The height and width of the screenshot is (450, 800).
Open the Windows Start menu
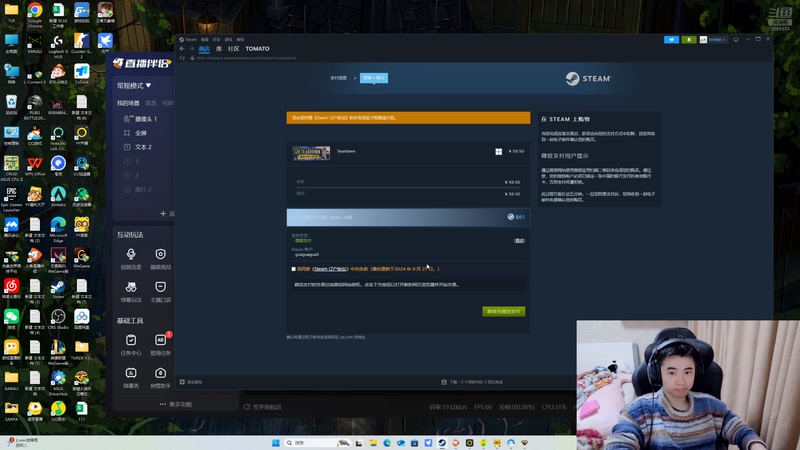tap(276, 443)
